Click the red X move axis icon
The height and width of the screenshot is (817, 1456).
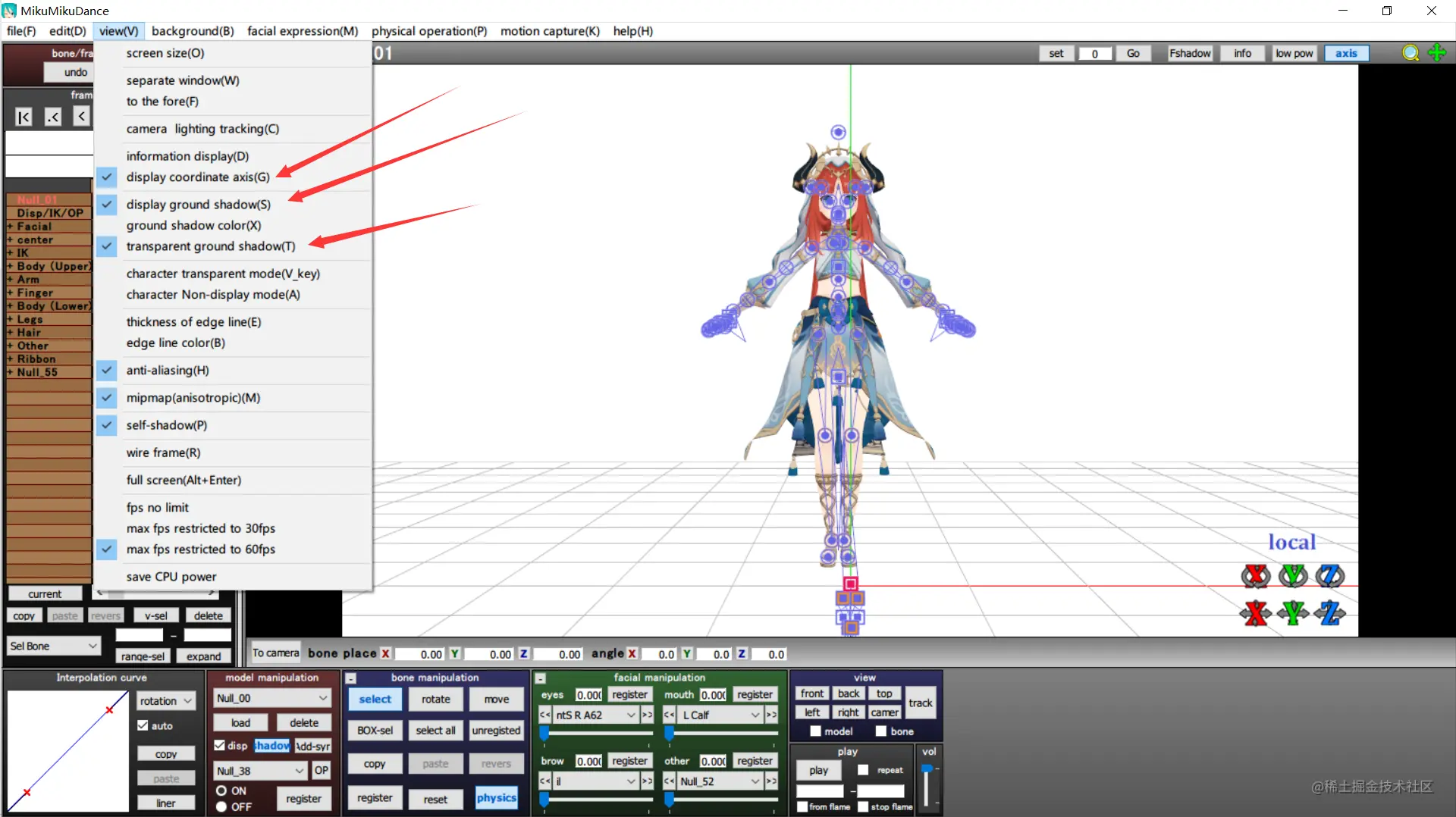pos(1256,612)
